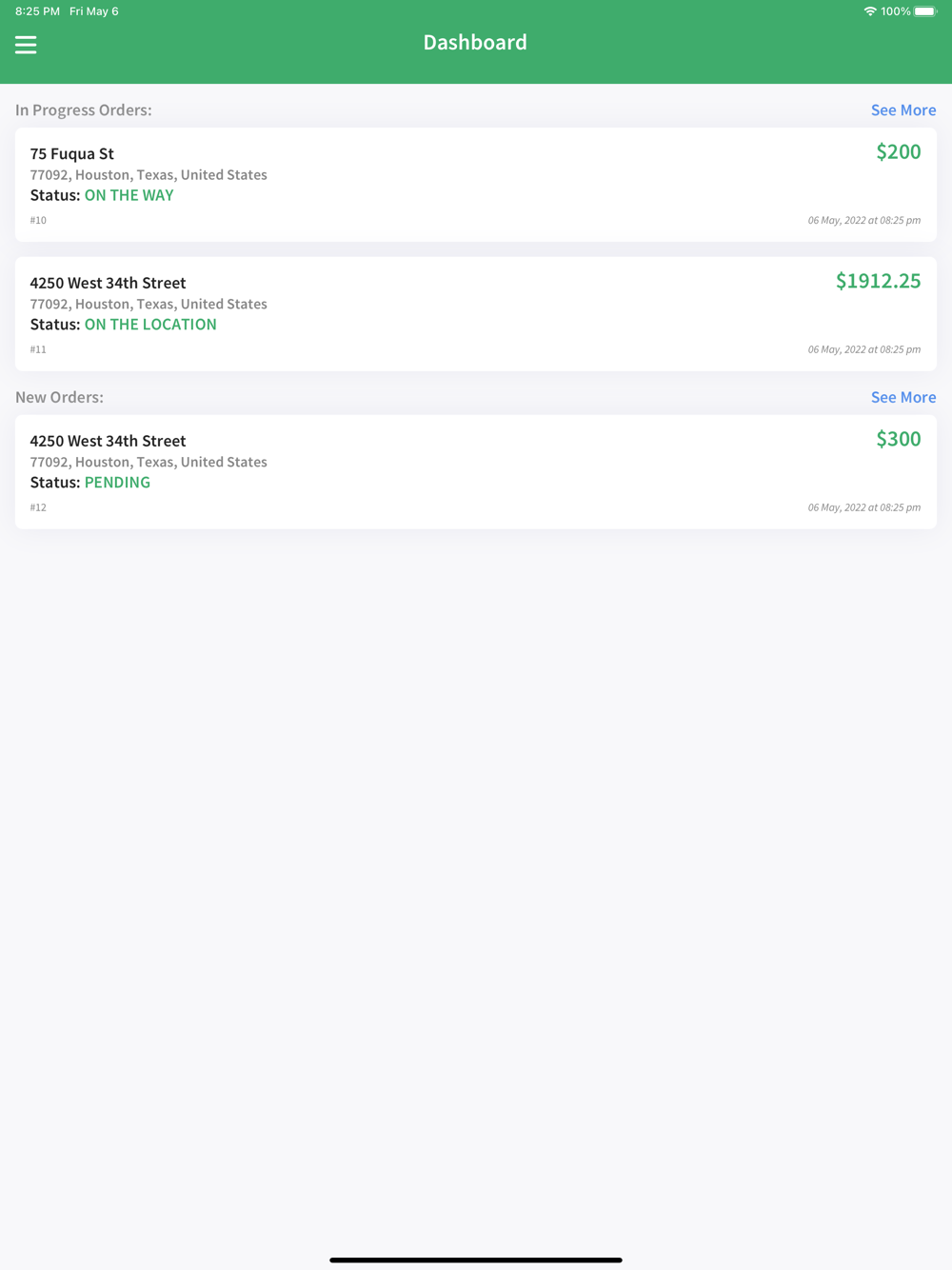This screenshot has height=1270, width=952.
Task: Click See More for In Progress Orders
Action: (902, 110)
